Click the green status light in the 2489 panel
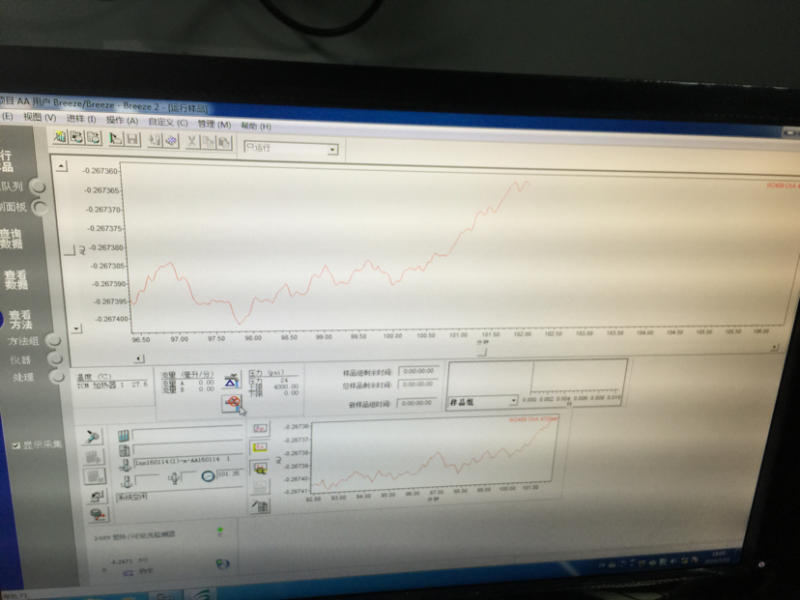800x600 pixels. [x=220, y=531]
